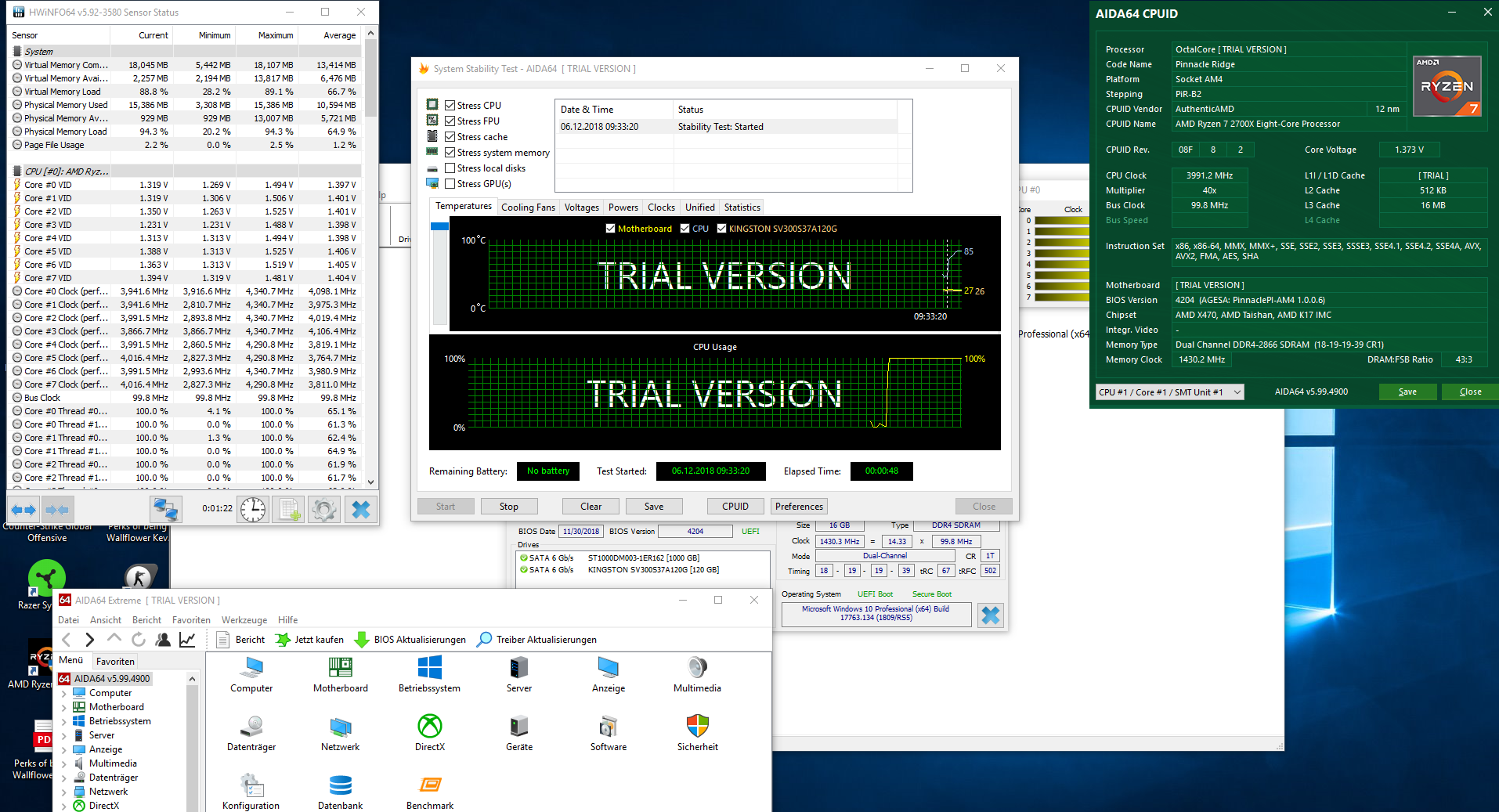Screen dimensions: 1499x812
Task: Open the CPU #1 / Core #1 dropdown
Action: click(x=1170, y=392)
